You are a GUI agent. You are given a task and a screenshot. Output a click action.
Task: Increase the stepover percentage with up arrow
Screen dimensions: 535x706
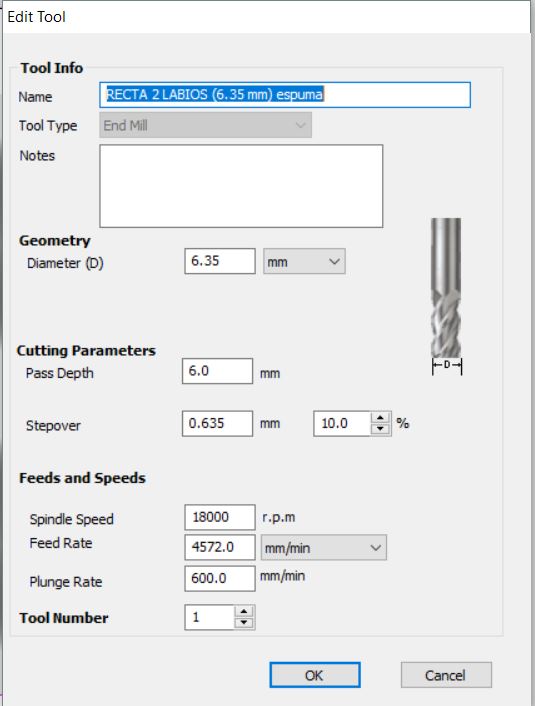pos(380,417)
